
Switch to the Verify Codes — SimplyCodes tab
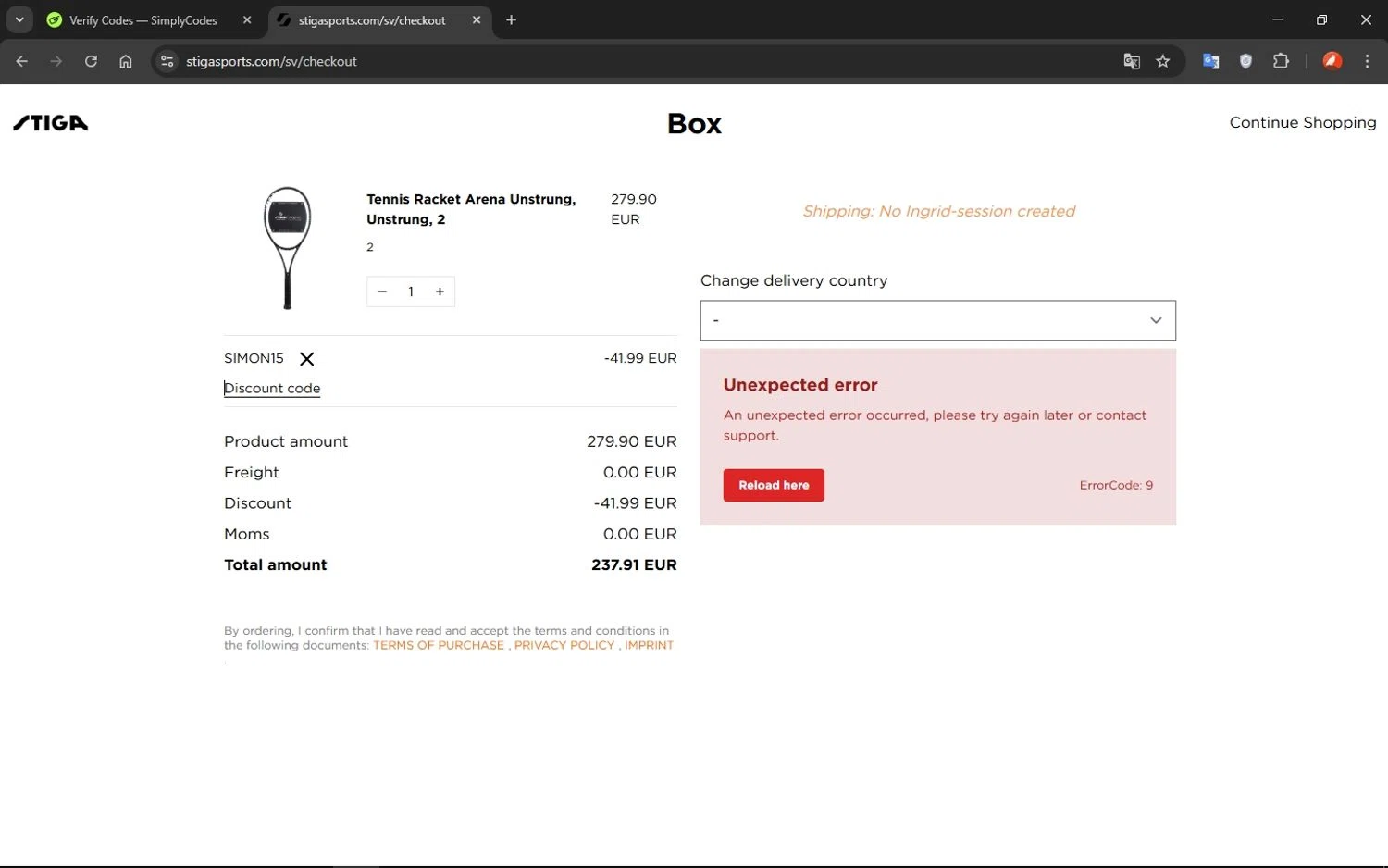click(143, 20)
